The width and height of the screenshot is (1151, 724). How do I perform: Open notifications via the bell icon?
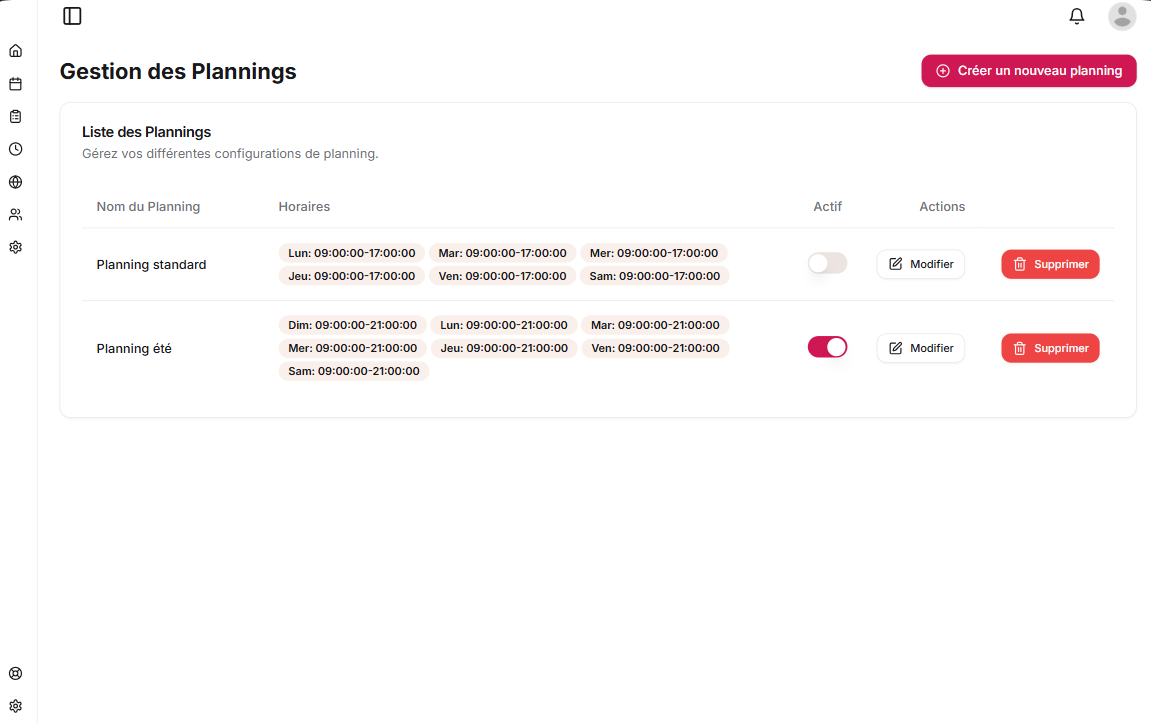click(x=1077, y=16)
